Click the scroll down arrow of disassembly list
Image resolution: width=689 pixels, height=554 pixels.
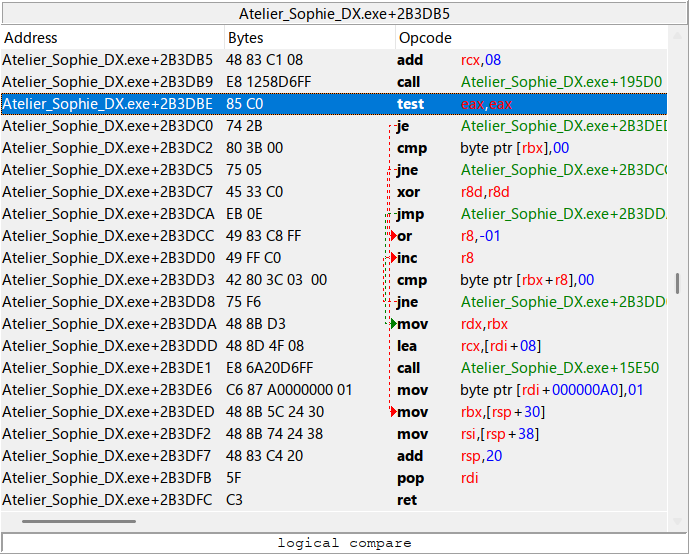click(679, 522)
